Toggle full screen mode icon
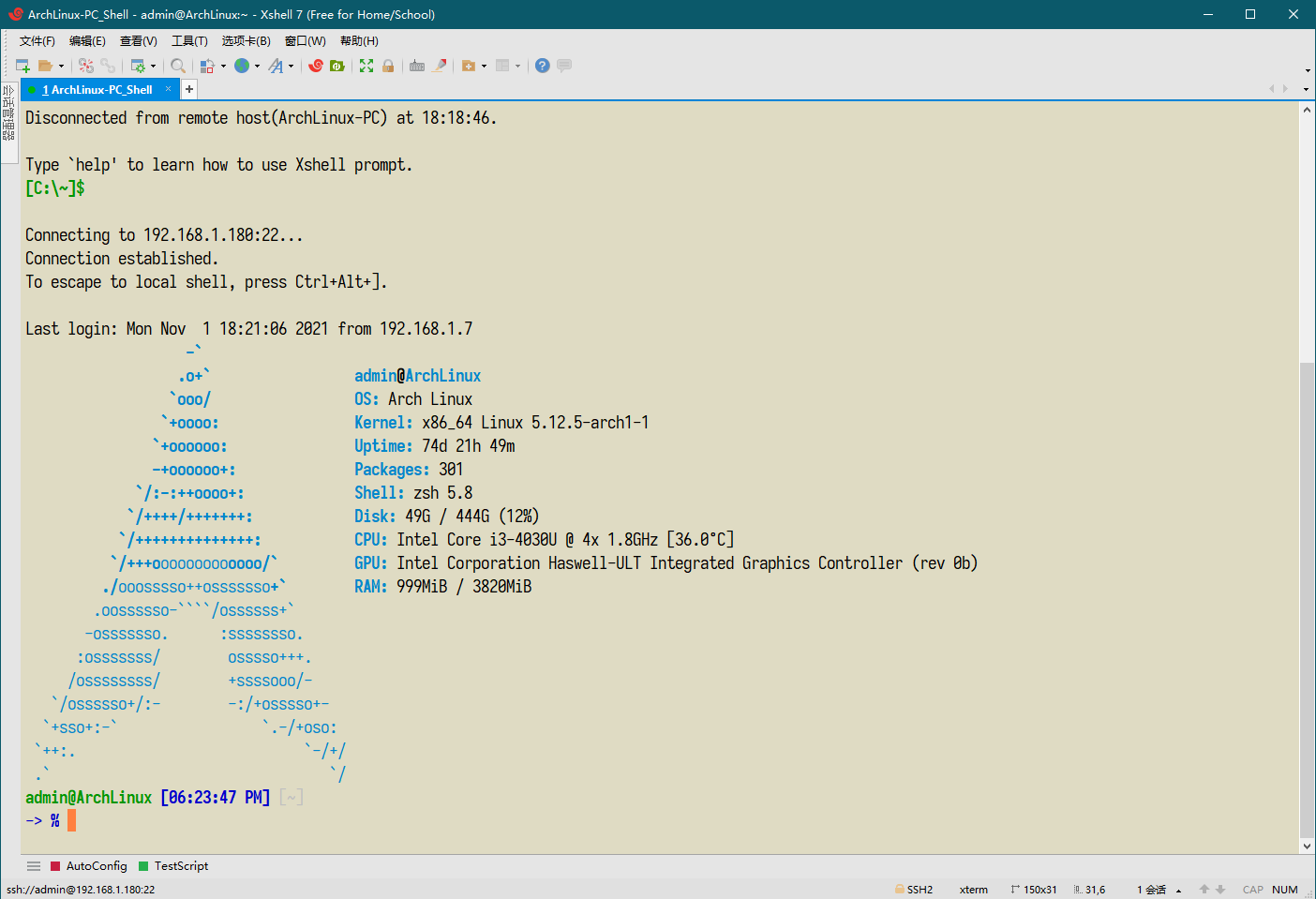Image resolution: width=1316 pixels, height=899 pixels. [366, 66]
